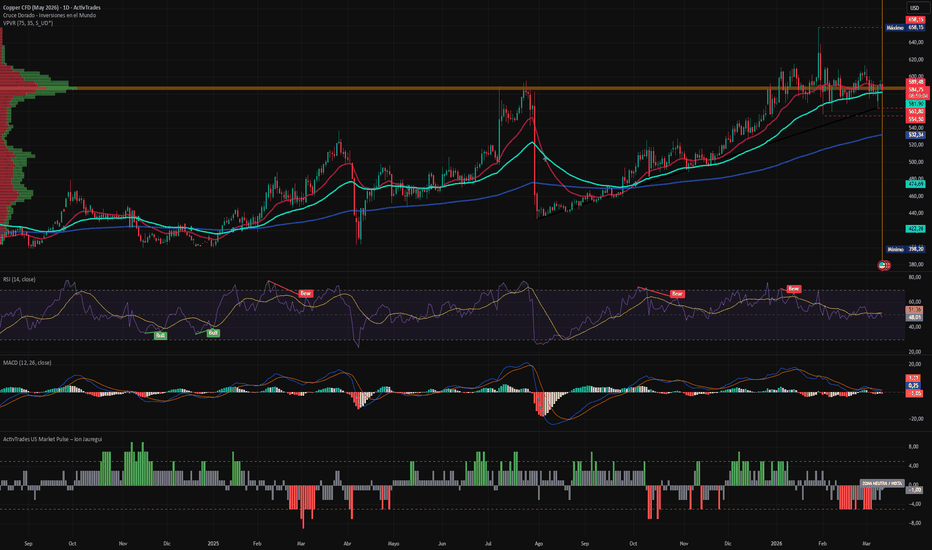
Task: Click the Sep label at the left of the time axis
Action: click(28, 543)
